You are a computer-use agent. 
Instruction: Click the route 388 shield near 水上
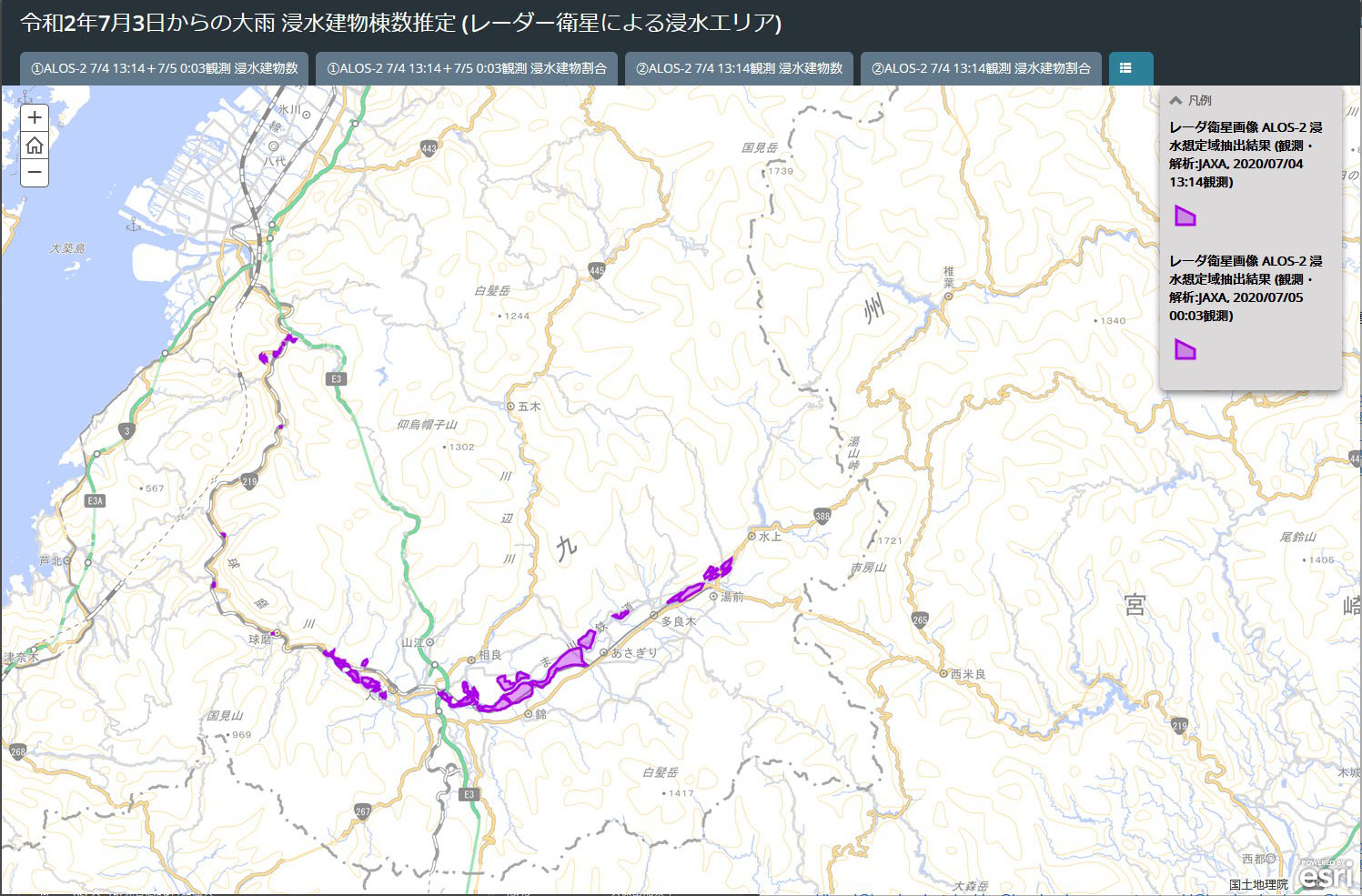pyautogui.click(x=822, y=516)
